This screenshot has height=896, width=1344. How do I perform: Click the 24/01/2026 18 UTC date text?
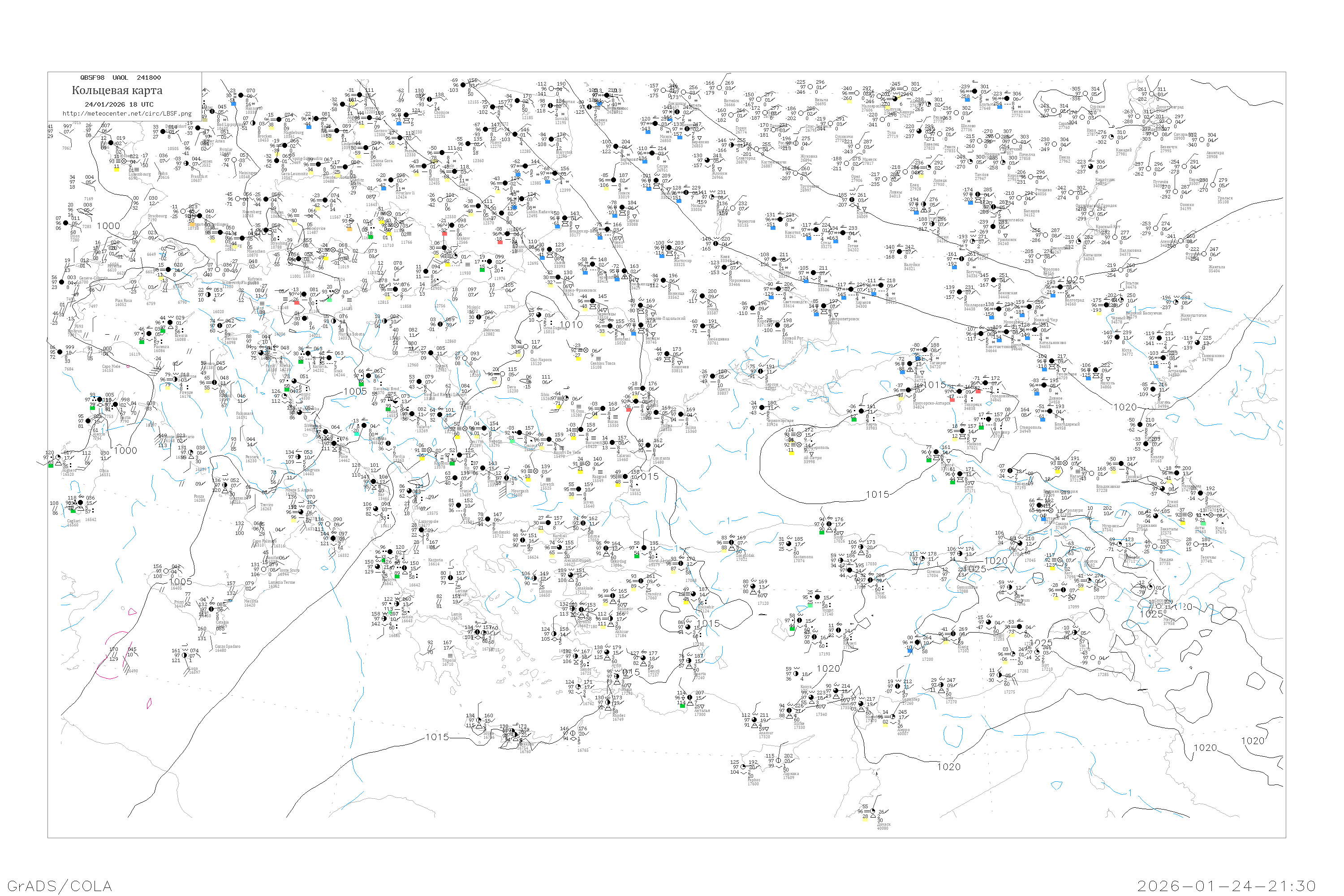pos(119,104)
